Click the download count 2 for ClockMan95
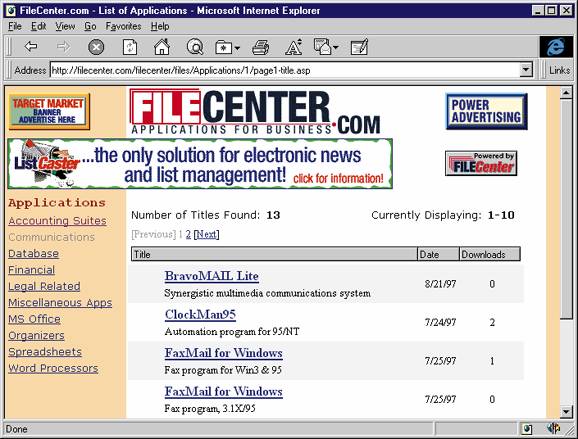This screenshot has height=439, width=578. pos(492,323)
